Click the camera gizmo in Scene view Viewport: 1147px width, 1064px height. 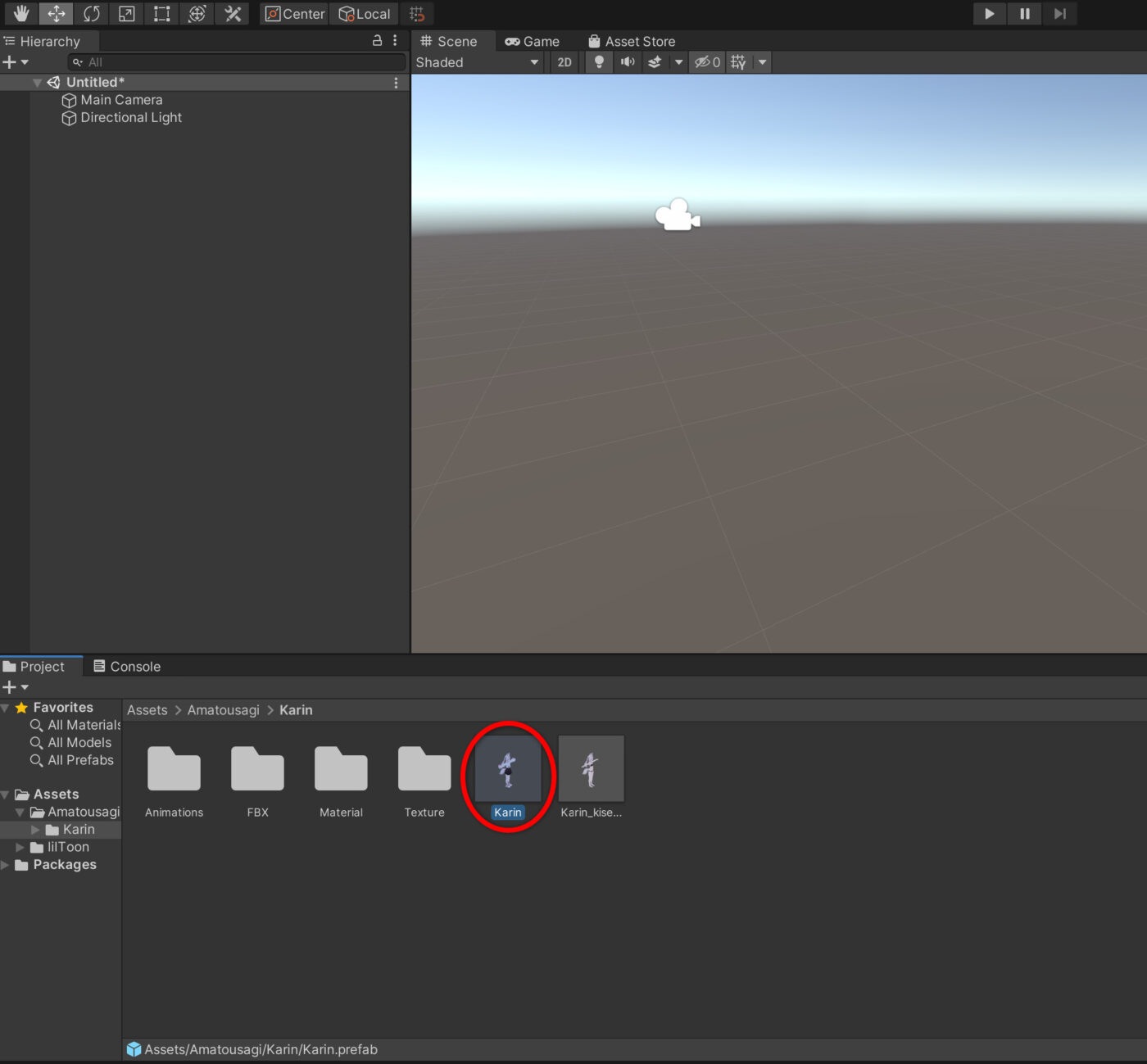(x=678, y=215)
